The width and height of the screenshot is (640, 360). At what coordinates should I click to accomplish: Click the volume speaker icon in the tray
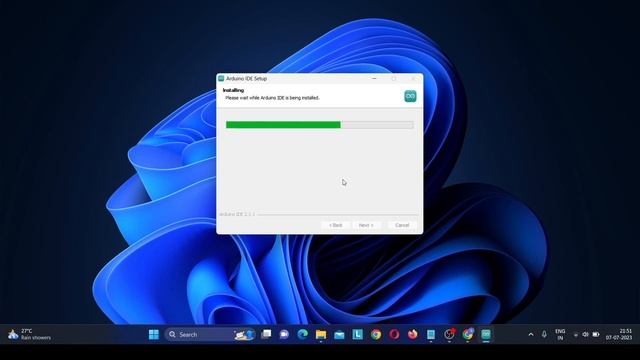click(x=585, y=335)
